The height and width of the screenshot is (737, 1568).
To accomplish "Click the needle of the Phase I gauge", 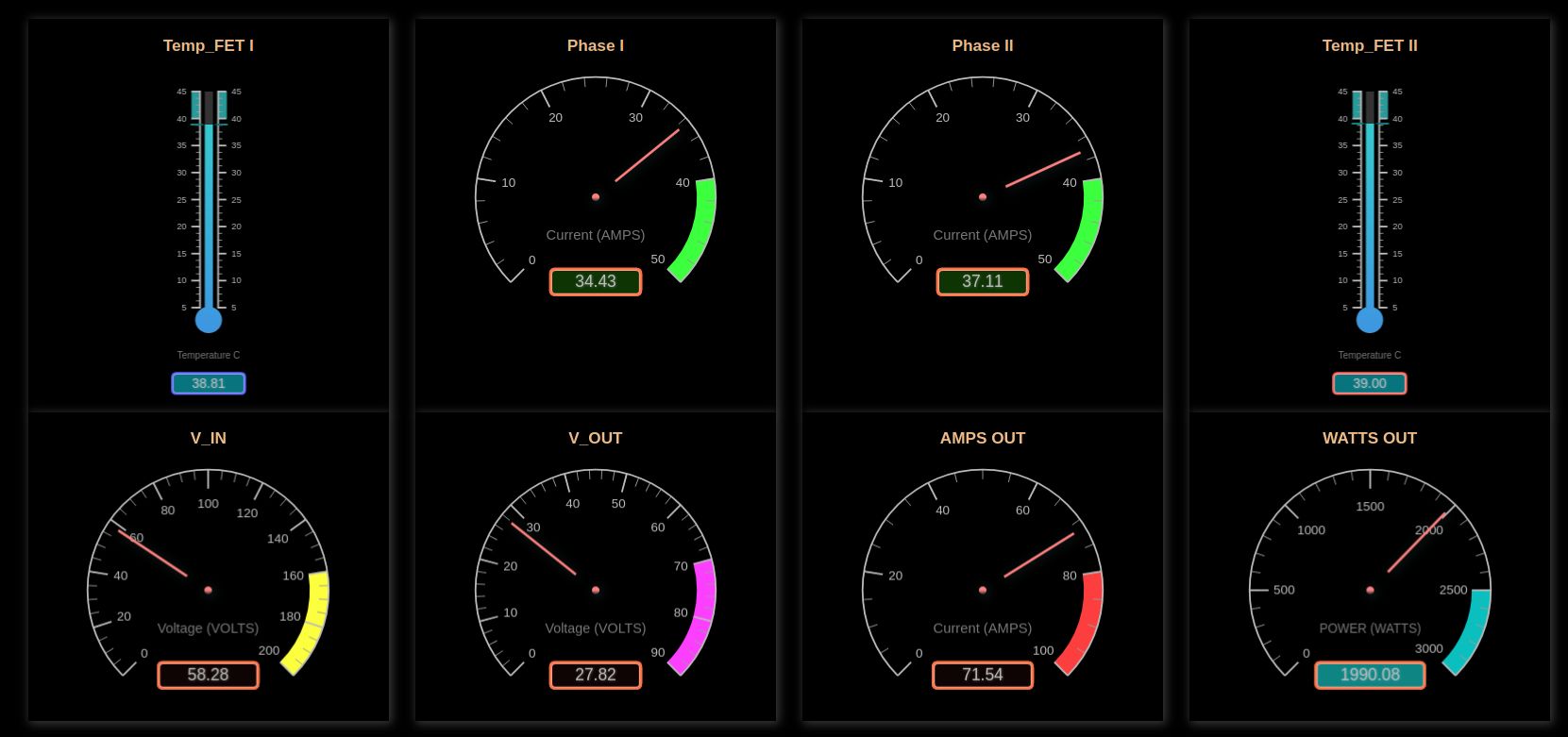I will pos(648,155).
